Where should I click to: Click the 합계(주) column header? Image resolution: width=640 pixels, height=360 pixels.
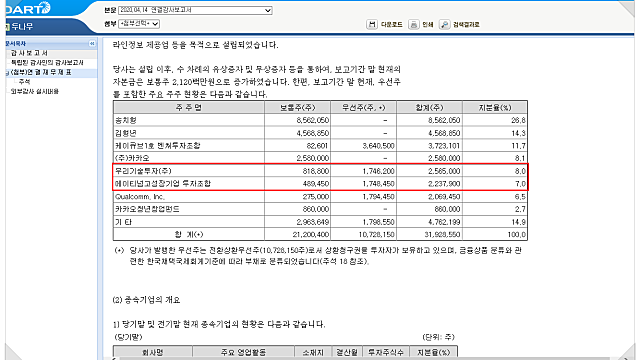click(x=429, y=107)
